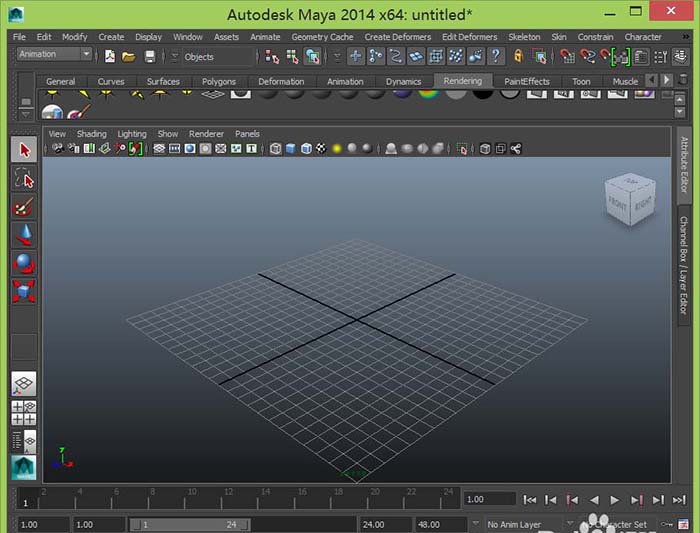Select the arrow Select tool

tap(24, 150)
